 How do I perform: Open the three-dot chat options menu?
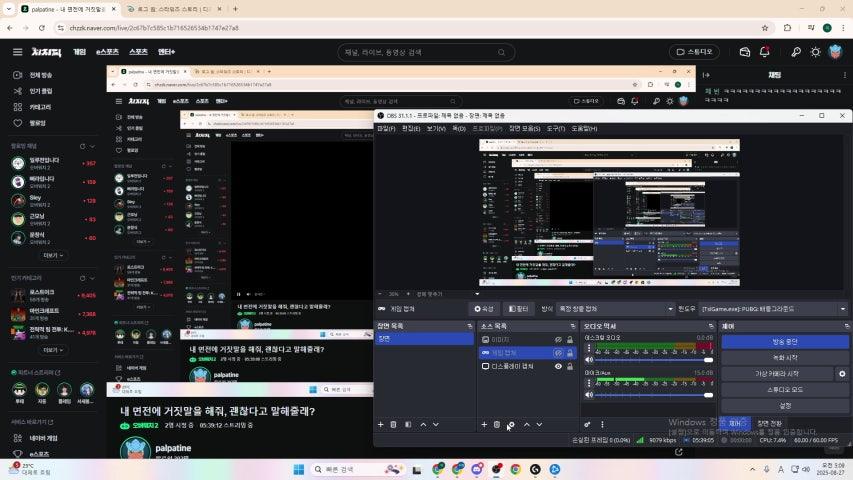[x=844, y=75]
